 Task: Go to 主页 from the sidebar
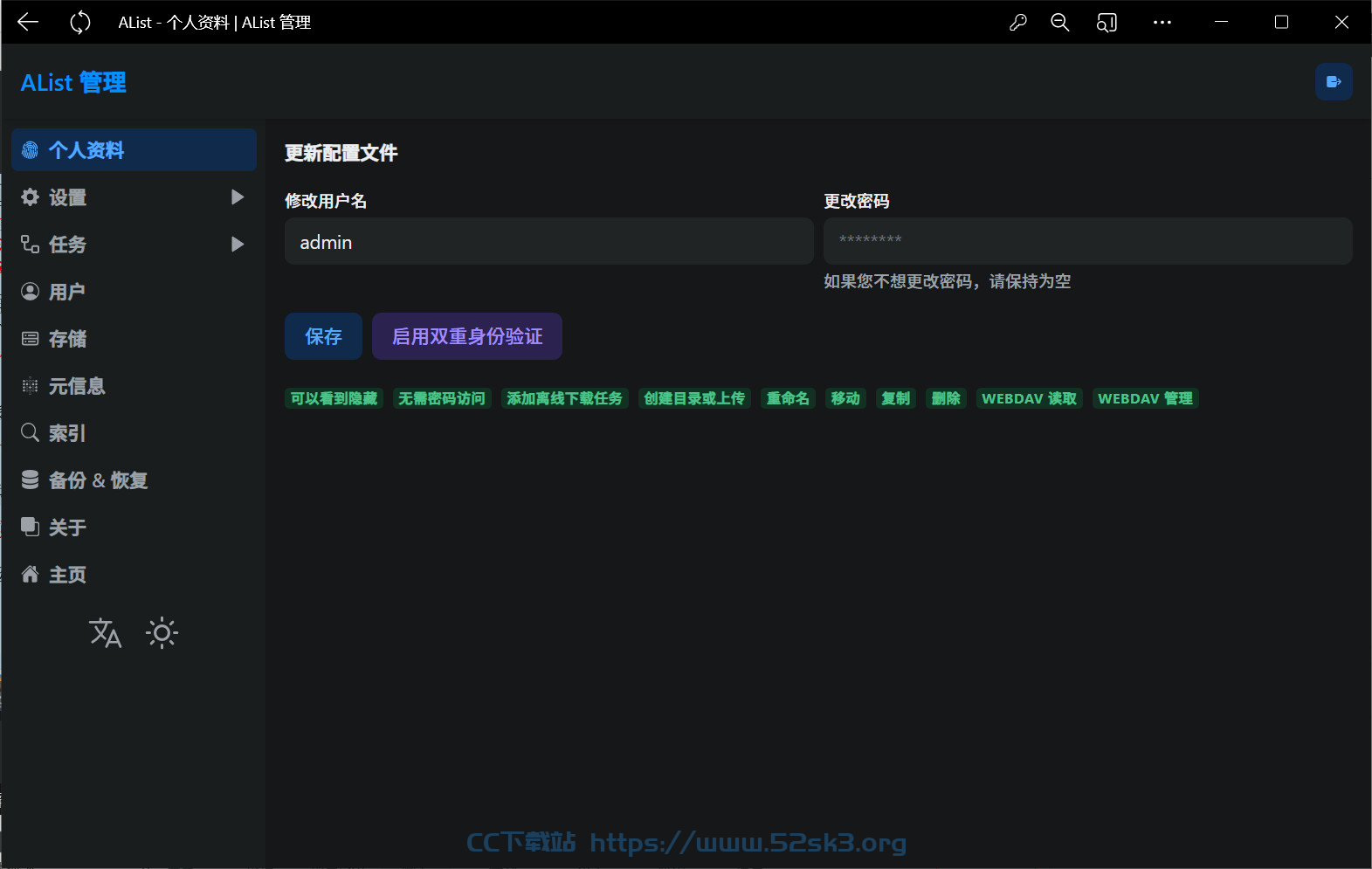(134, 575)
